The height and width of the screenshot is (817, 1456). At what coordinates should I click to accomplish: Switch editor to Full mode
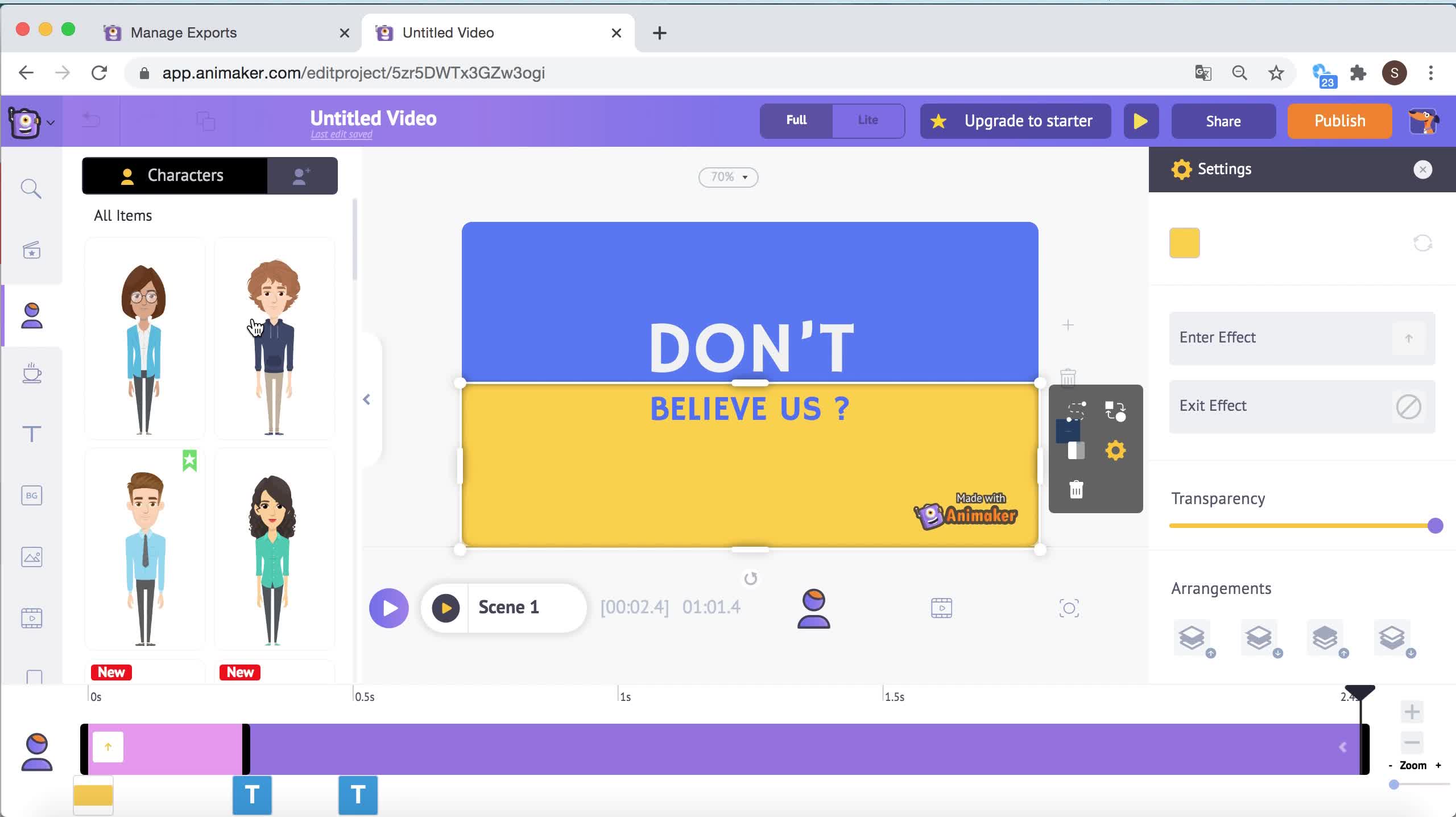tap(796, 120)
